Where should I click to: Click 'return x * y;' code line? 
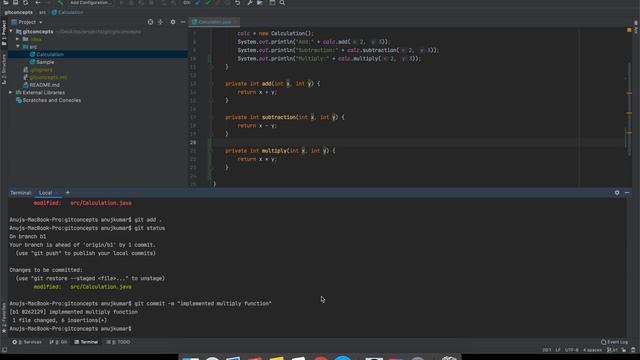point(257,159)
